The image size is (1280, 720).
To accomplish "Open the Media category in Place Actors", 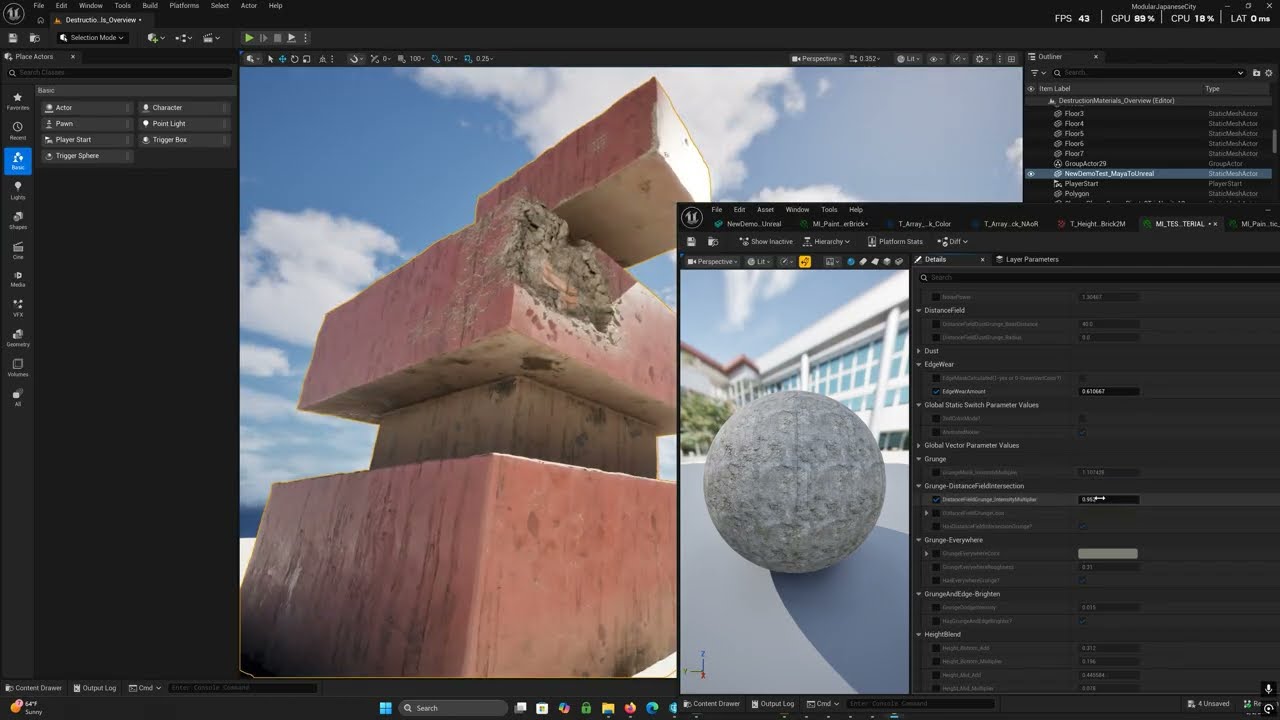I will pyautogui.click(x=17, y=278).
